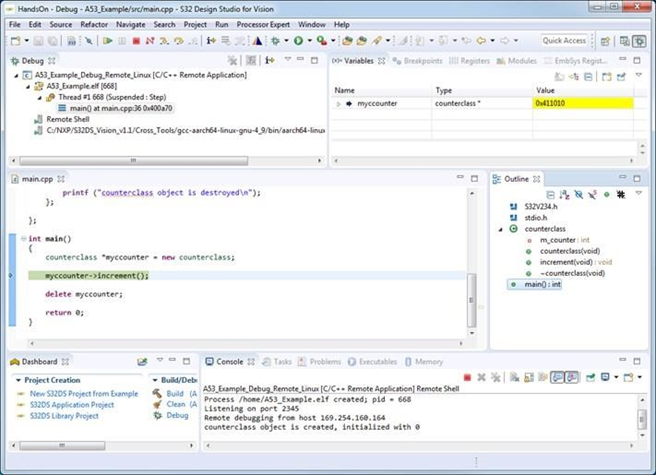Click the New S32DS Project from Example link
Screen dimensions: 656x475
[84, 394]
